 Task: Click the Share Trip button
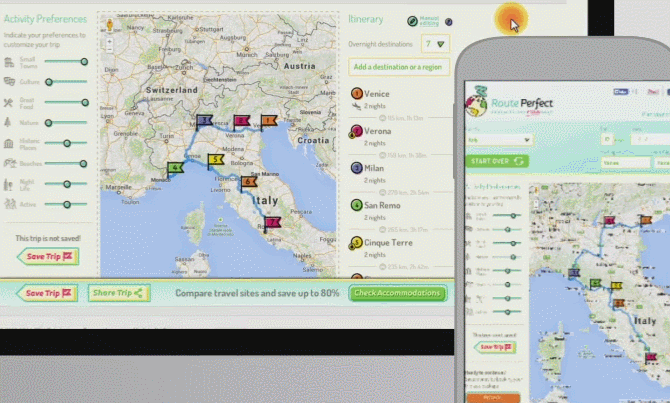(119, 293)
